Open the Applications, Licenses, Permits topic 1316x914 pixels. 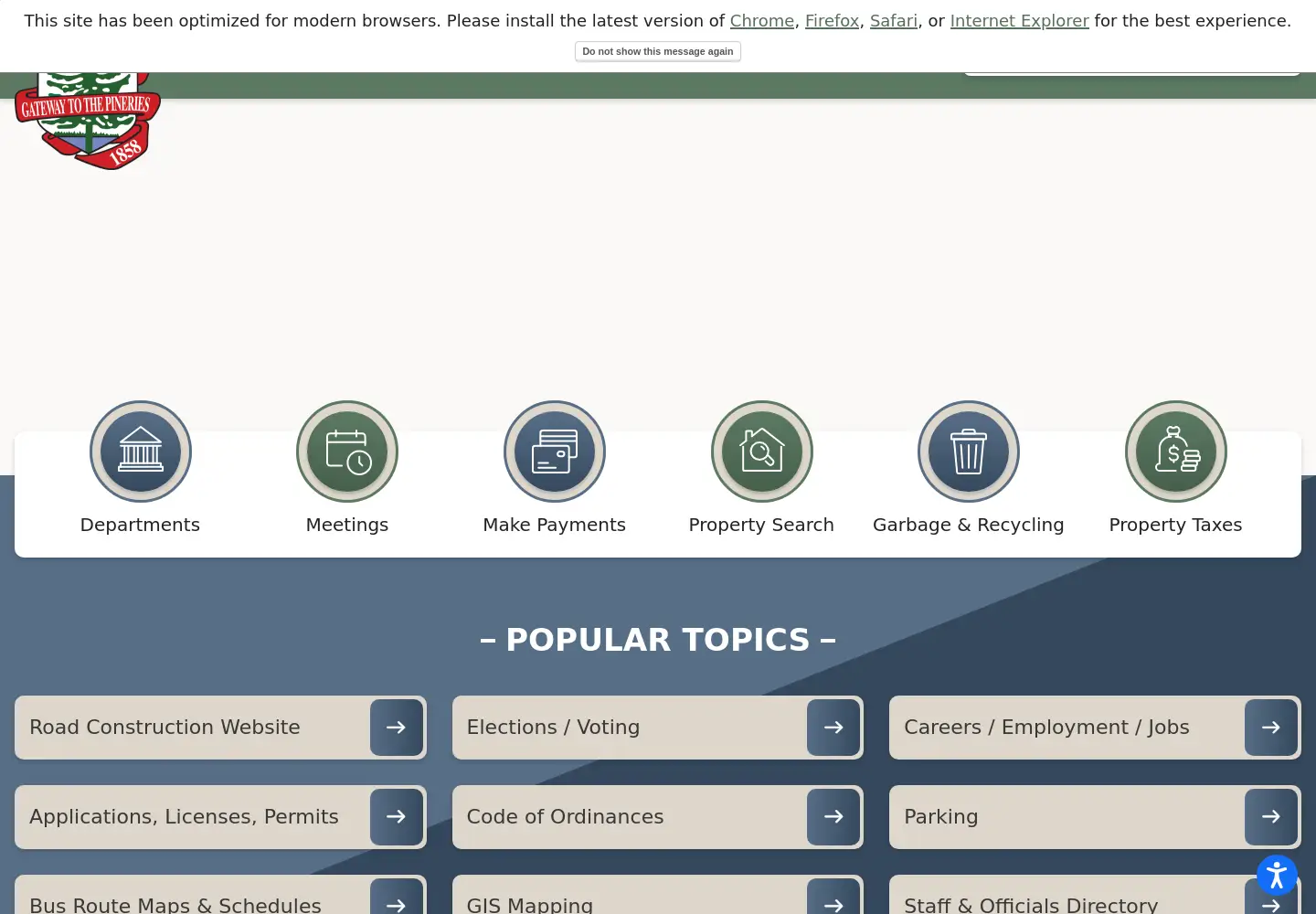click(220, 817)
